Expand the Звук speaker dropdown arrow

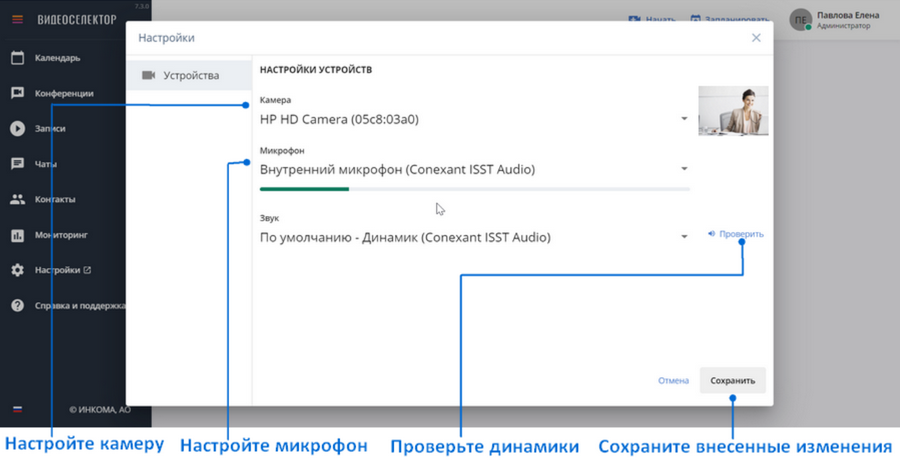(684, 237)
